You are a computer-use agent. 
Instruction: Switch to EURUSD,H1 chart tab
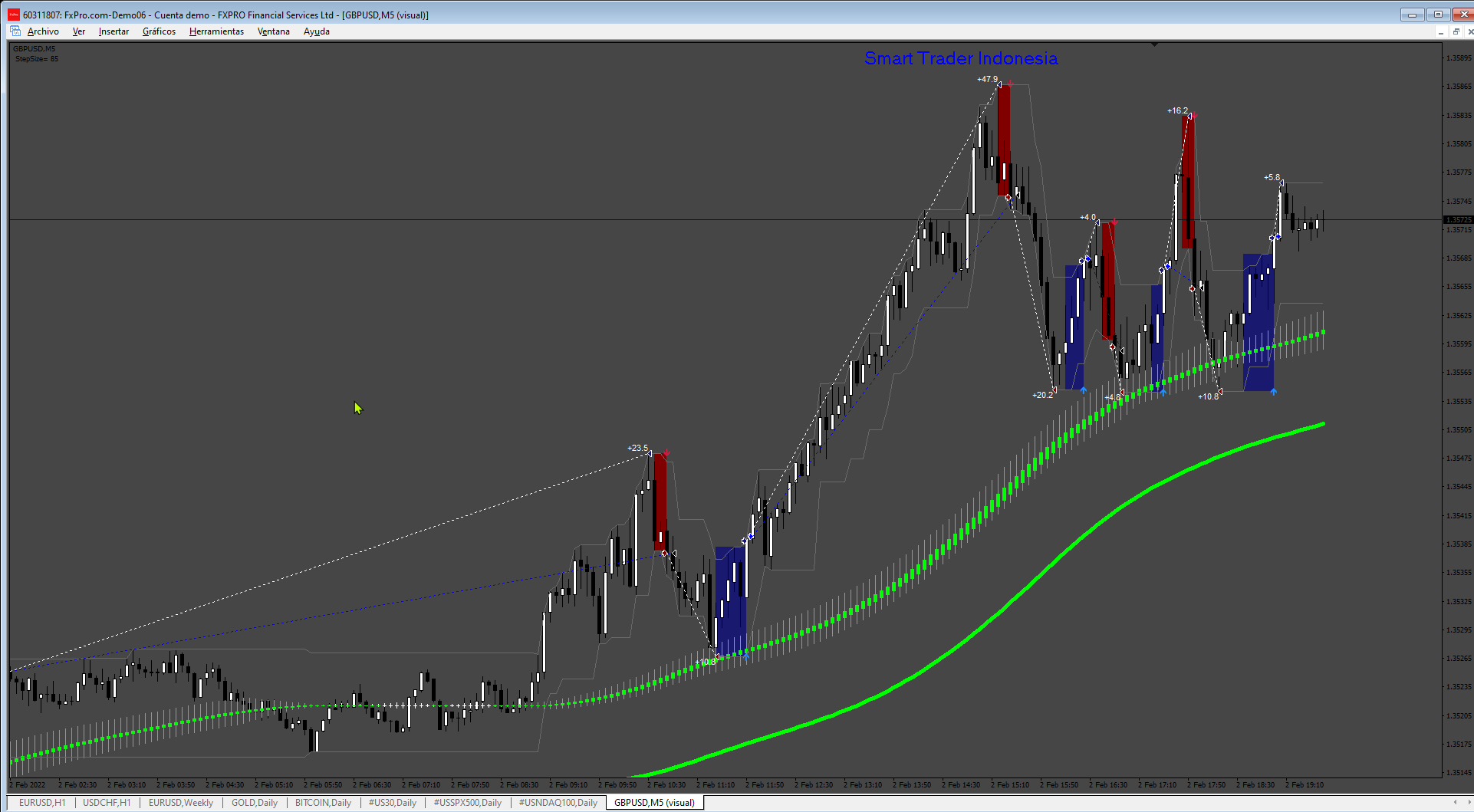42,803
